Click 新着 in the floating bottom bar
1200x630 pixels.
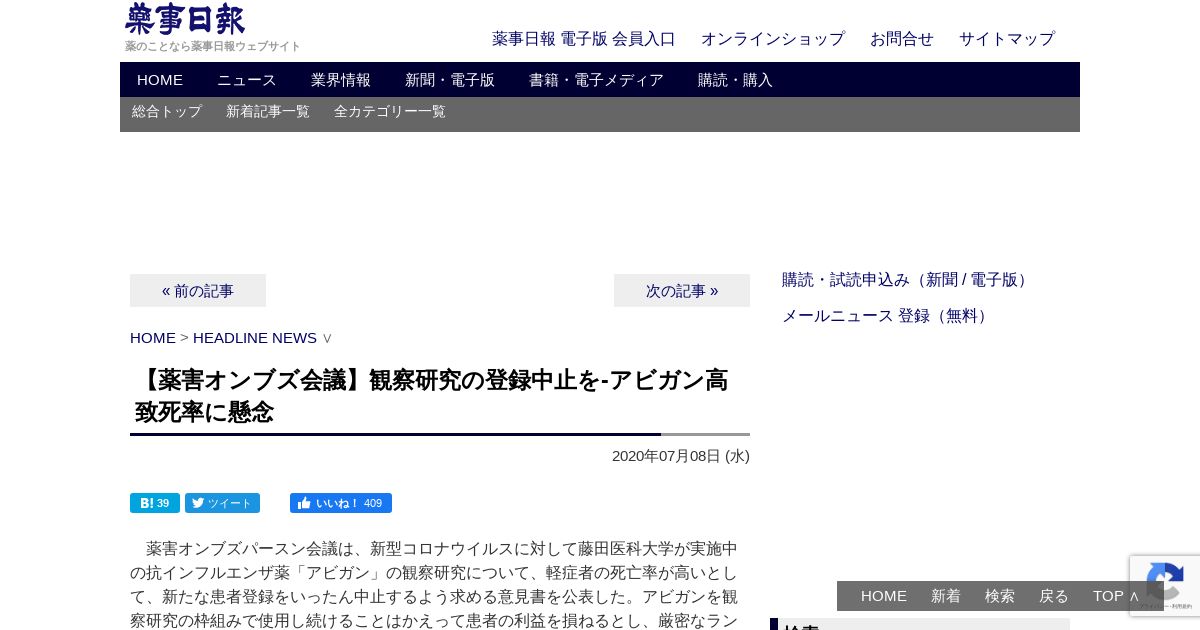[x=946, y=596]
